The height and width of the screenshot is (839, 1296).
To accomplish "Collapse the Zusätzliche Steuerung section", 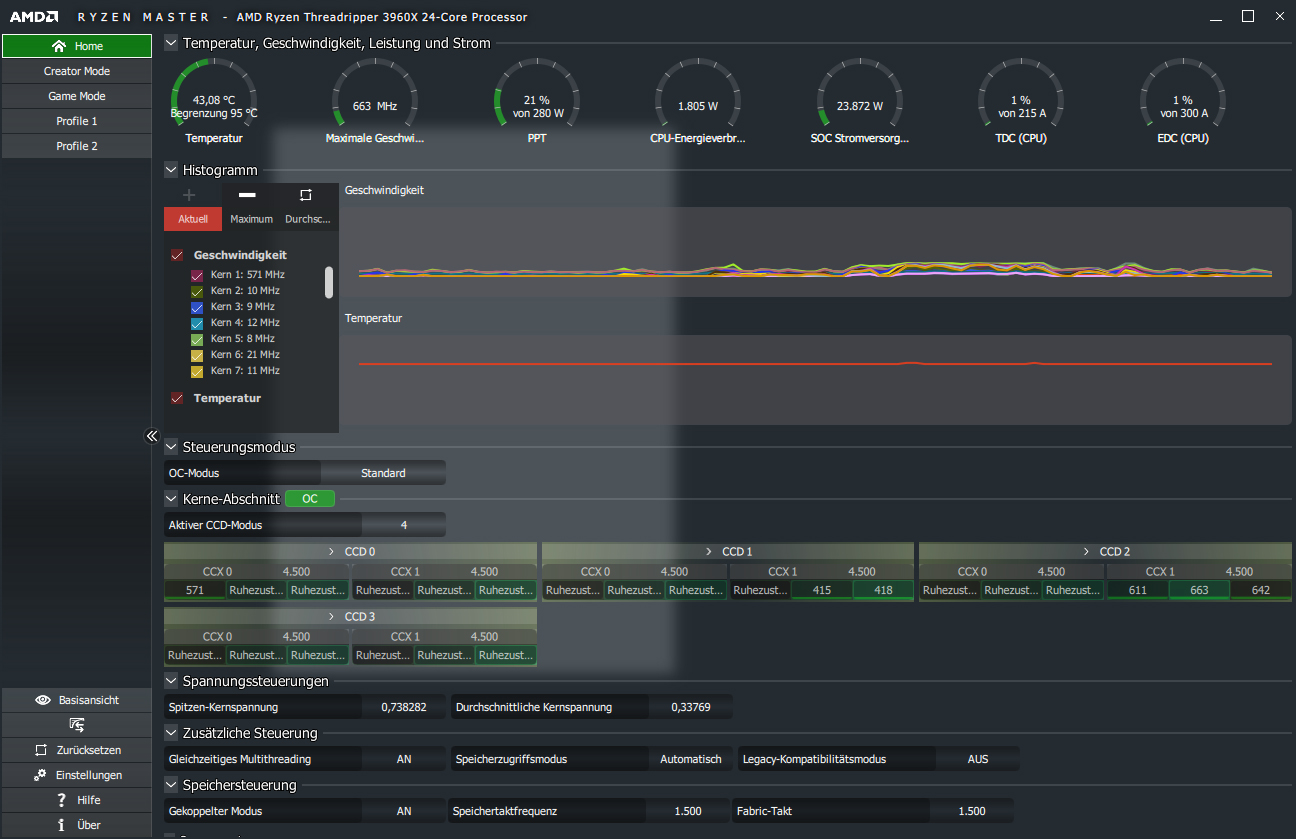I will coord(171,733).
